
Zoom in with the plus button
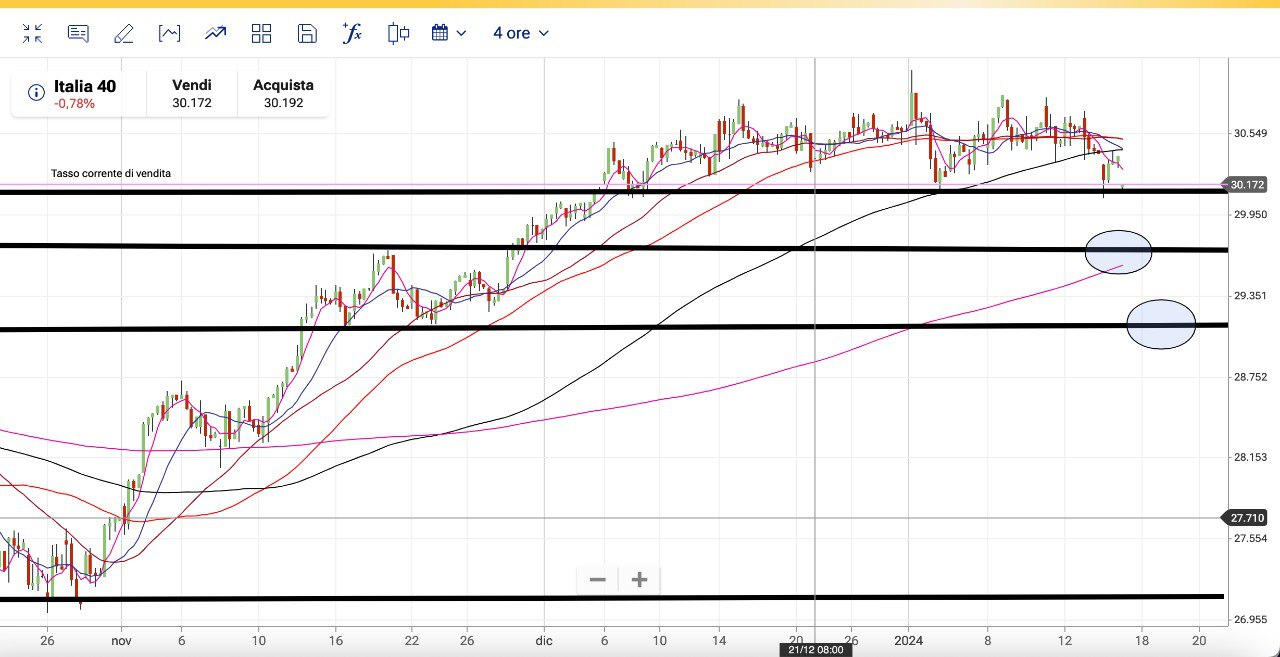point(640,580)
